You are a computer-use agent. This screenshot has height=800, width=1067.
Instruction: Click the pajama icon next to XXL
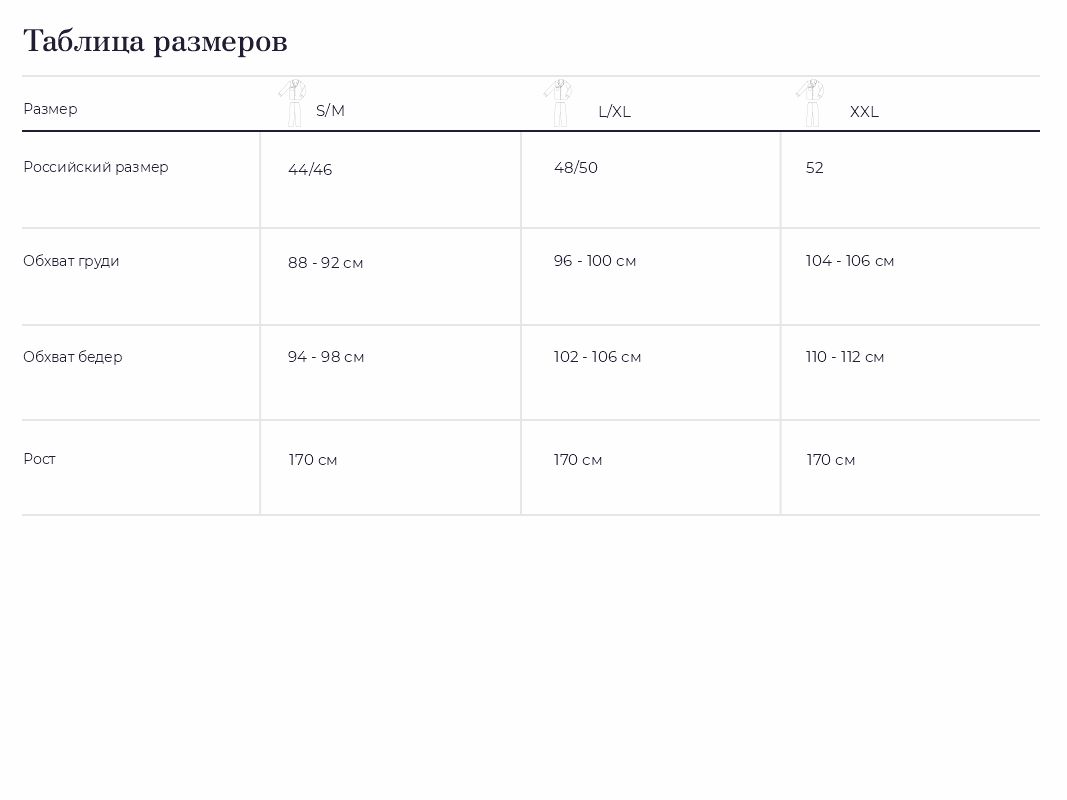[x=810, y=103]
